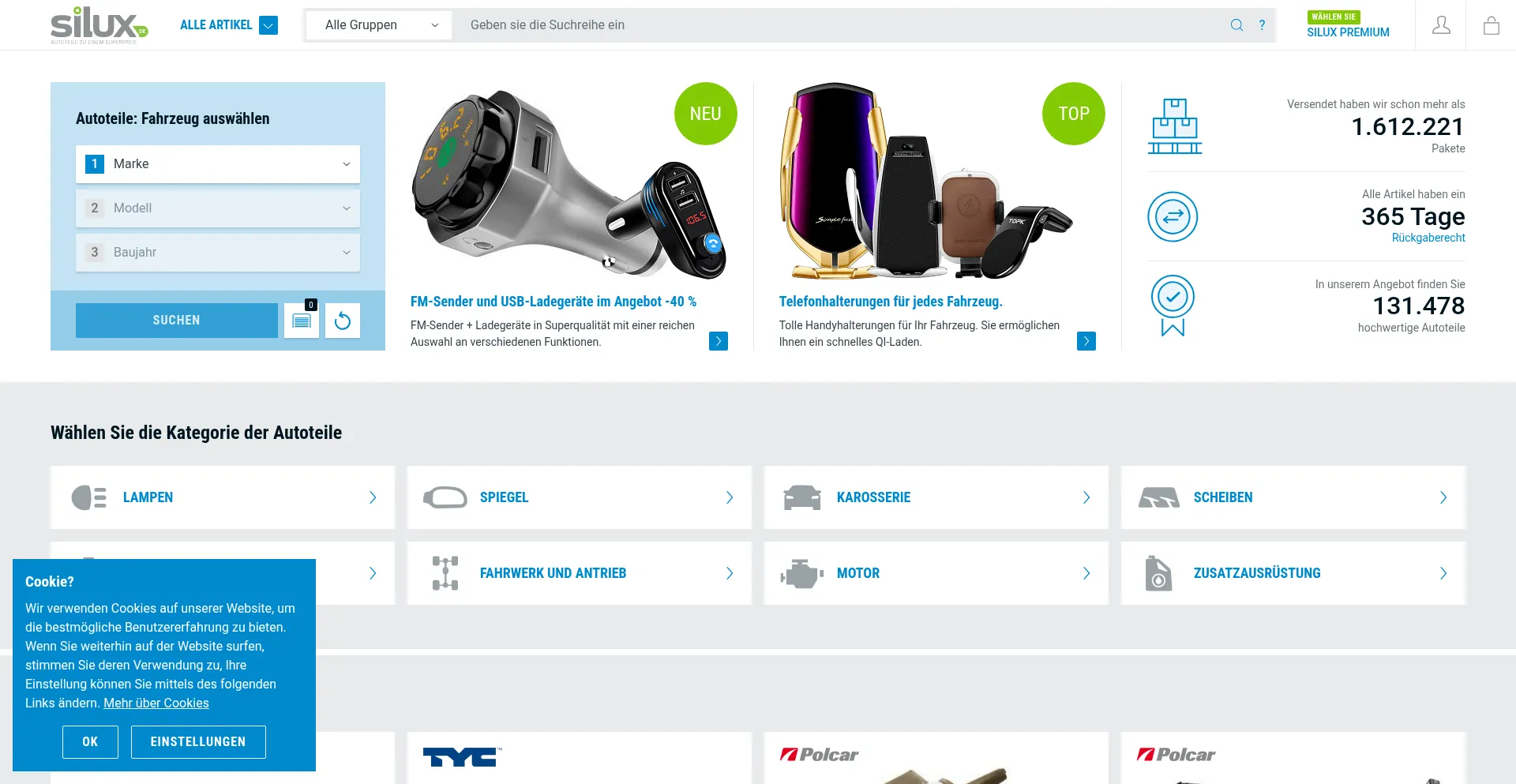Click the SUCHEN button
The height and width of the screenshot is (784, 1516).
pyautogui.click(x=177, y=321)
